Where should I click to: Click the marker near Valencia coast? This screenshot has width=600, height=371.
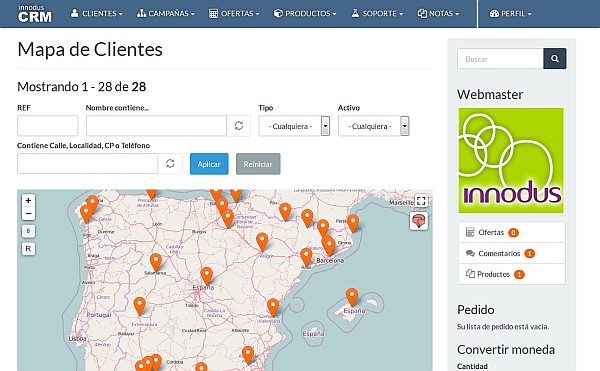point(273,308)
